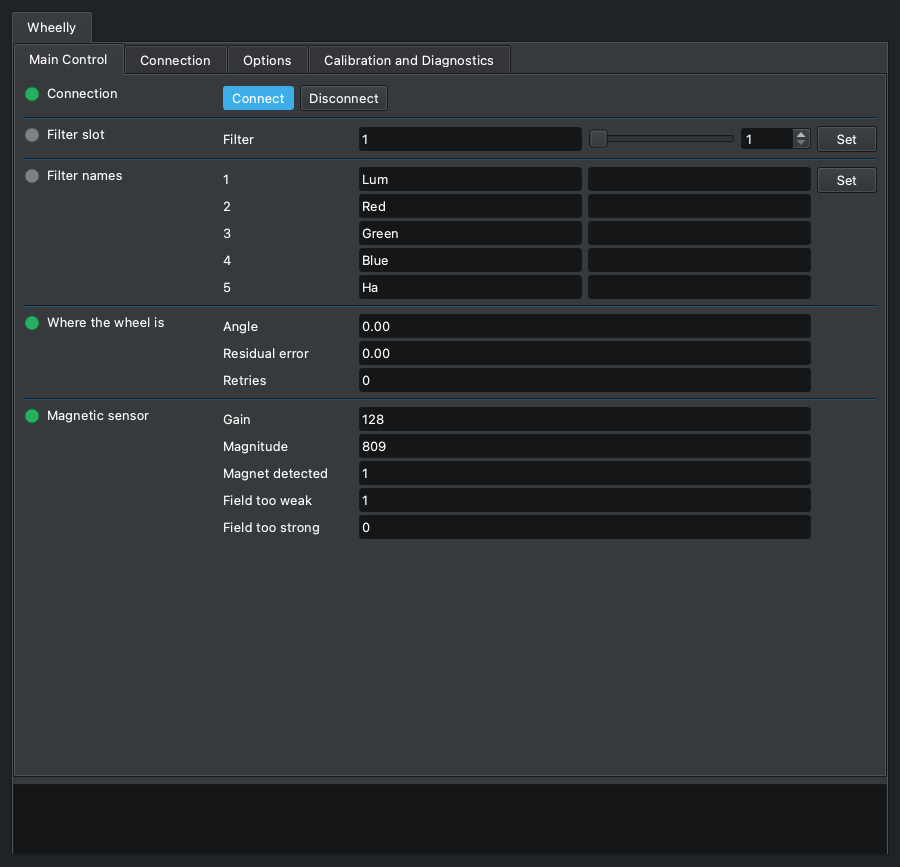900x867 pixels.
Task: Click the filter slot slider handle
Action: coord(599,139)
